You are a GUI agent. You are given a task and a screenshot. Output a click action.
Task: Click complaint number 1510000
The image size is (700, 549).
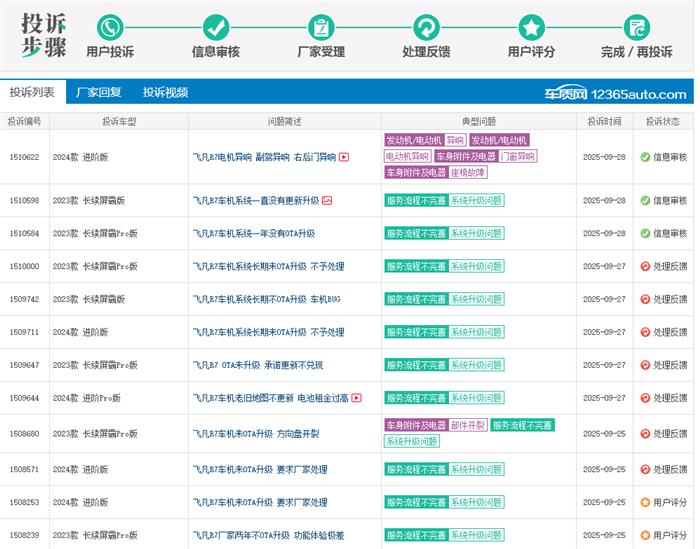[24, 267]
